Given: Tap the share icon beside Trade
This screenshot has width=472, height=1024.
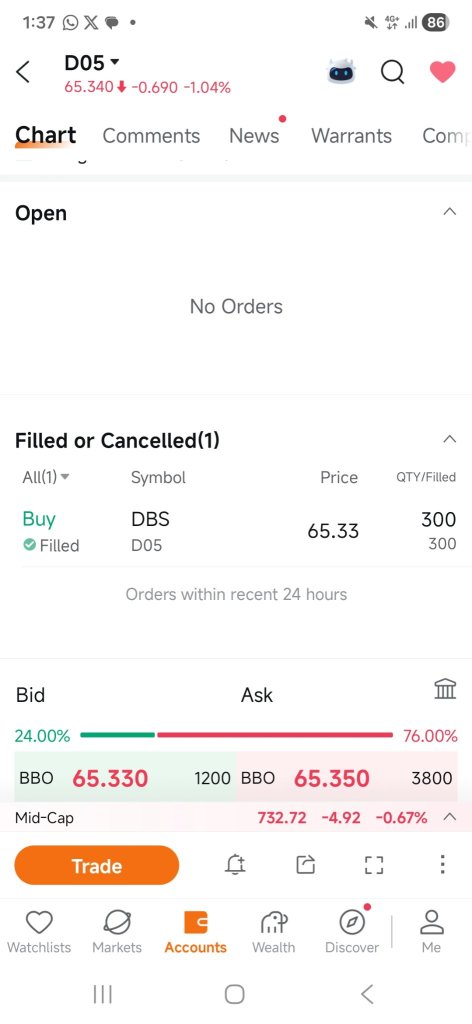Looking at the screenshot, I should coord(306,865).
